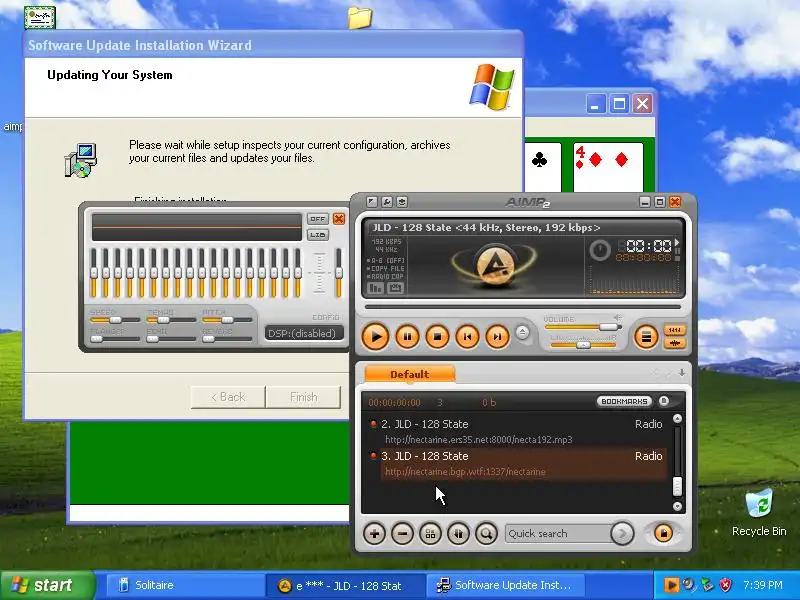The height and width of the screenshot is (600, 800).
Task: Stop AIMP playback
Action: (437, 336)
